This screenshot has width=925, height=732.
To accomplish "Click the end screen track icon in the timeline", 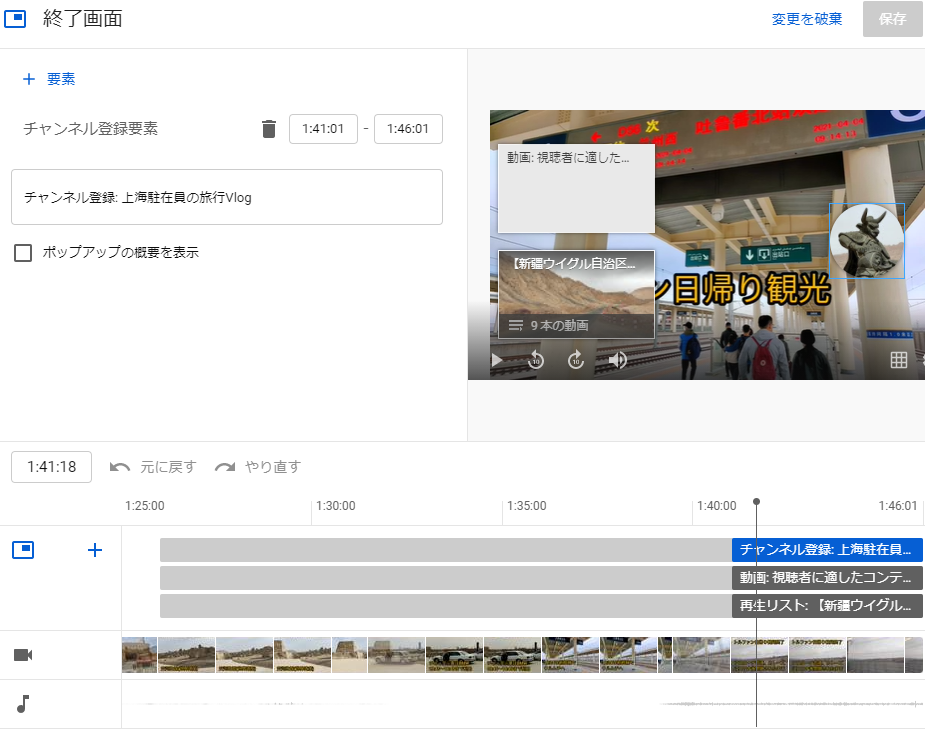I will (x=23, y=550).
